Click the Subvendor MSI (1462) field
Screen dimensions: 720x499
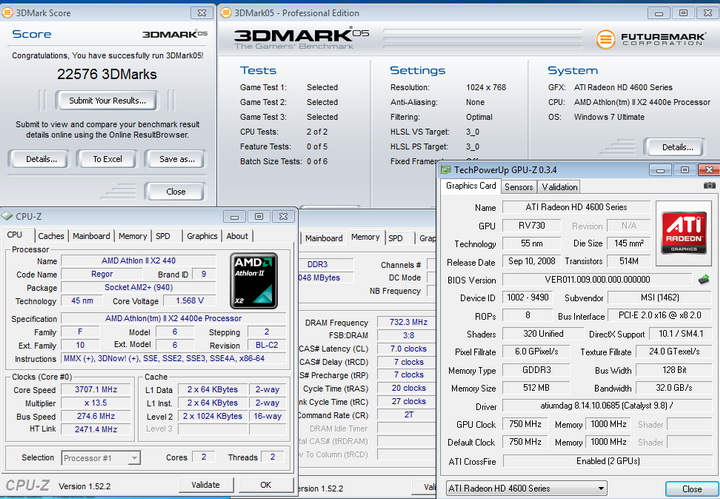[x=660, y=297]
